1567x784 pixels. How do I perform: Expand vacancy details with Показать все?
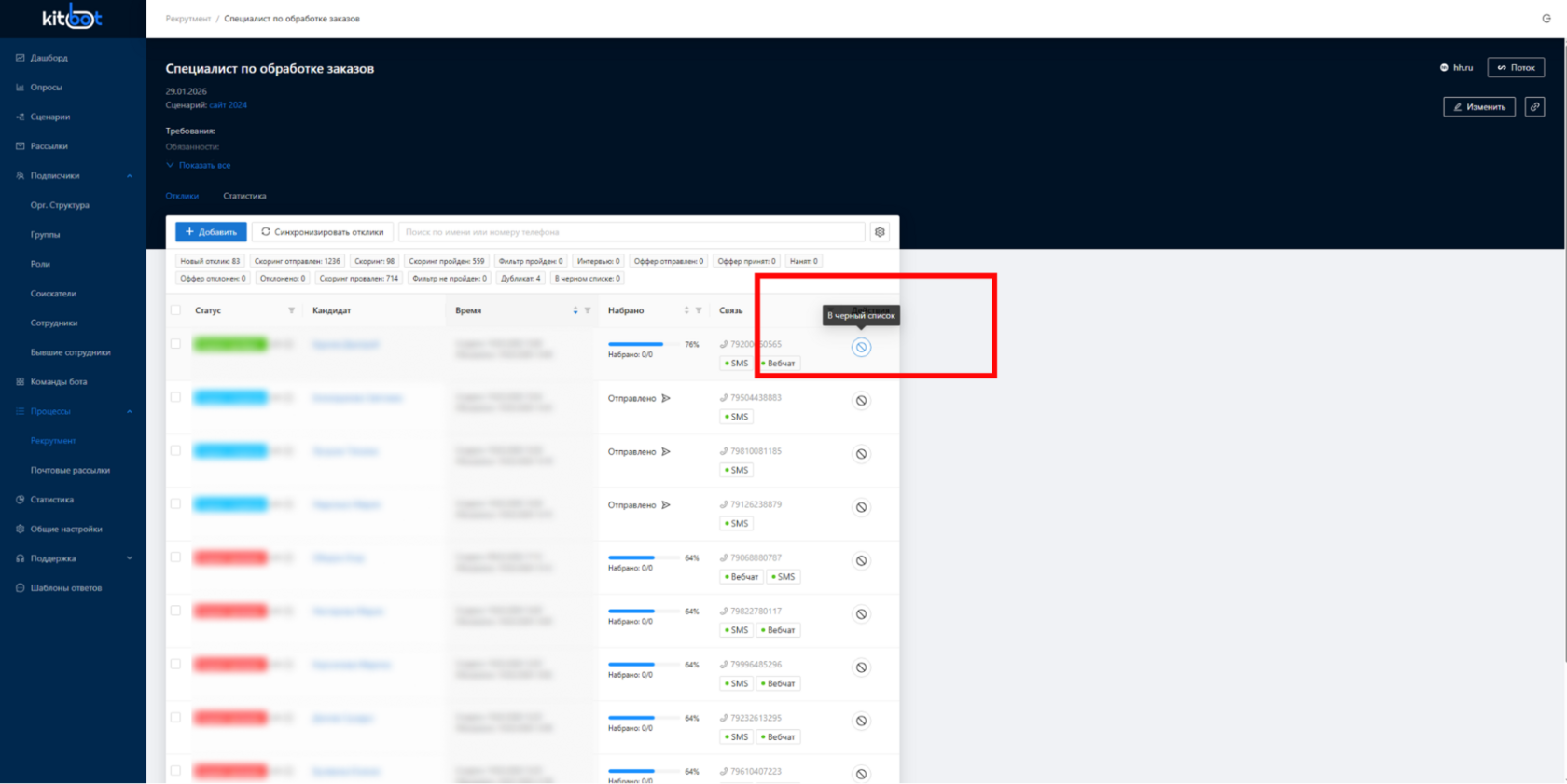tap(199, 165)
